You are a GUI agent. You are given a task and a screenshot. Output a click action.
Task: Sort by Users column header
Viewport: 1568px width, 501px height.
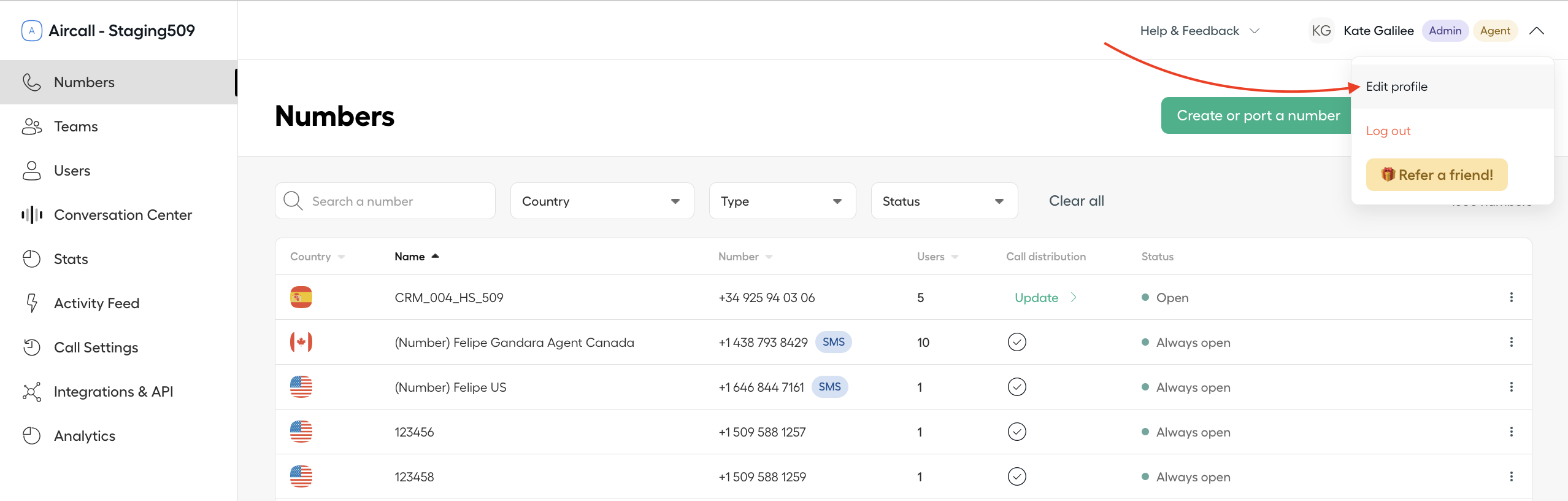(x=938, y=257)
